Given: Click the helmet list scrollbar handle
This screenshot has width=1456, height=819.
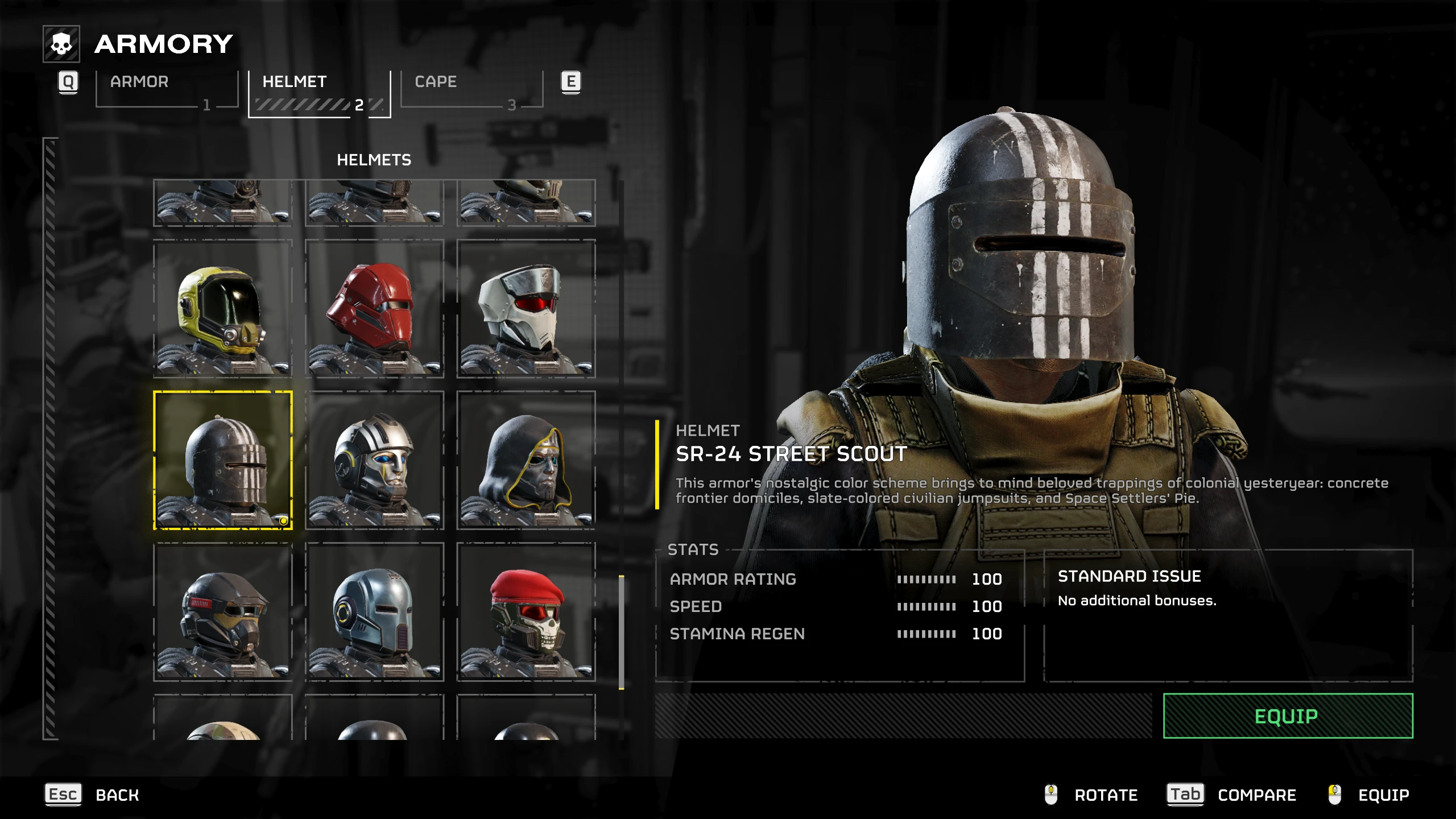Looking at the screenshot, I should (622, 632).
